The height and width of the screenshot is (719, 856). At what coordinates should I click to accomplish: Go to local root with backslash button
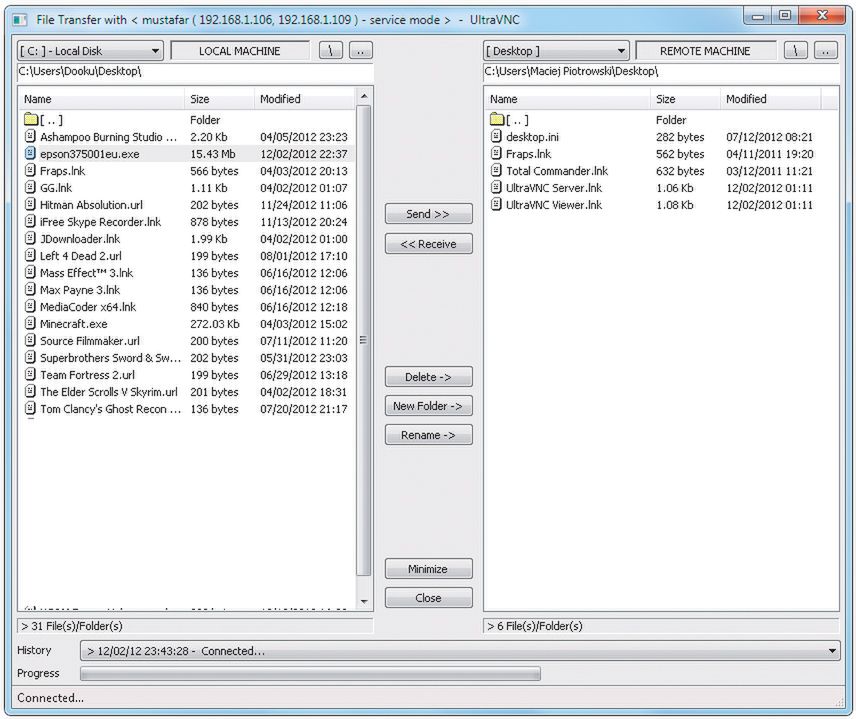[331, 51]
